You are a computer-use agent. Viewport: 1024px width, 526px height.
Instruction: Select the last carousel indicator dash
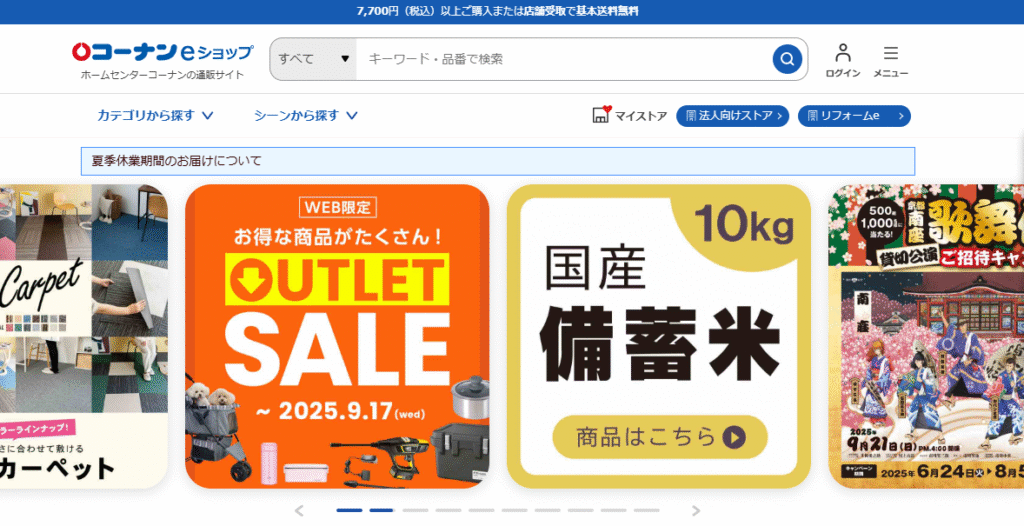pyautogui.click(x=646, y=510)
